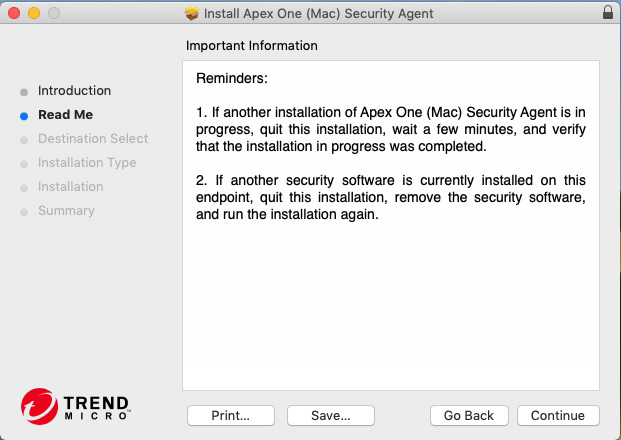Viewport: 621px width, 440px height.
Task: Click the Installation step in sidebar
Action: point(70,187)
